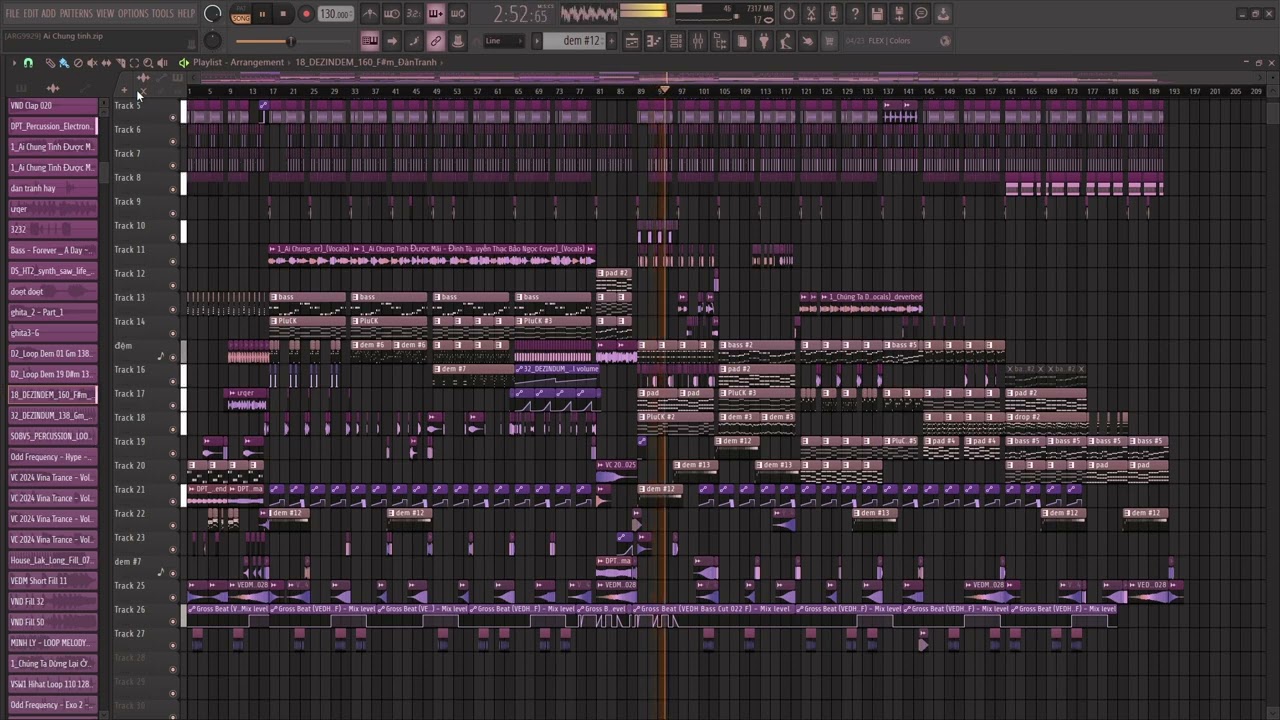Toggle typing keyboard to piano button
Screen dimensions: 1280x720
click(x=370, y=41)
